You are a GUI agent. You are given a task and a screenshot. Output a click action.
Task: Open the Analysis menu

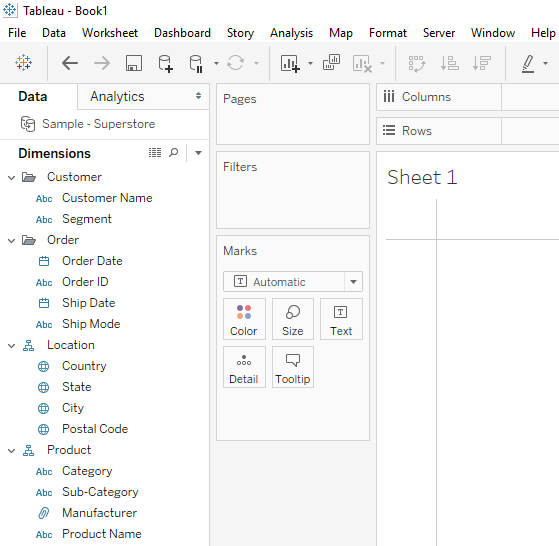pyautogui.click(x=291, y=33)
